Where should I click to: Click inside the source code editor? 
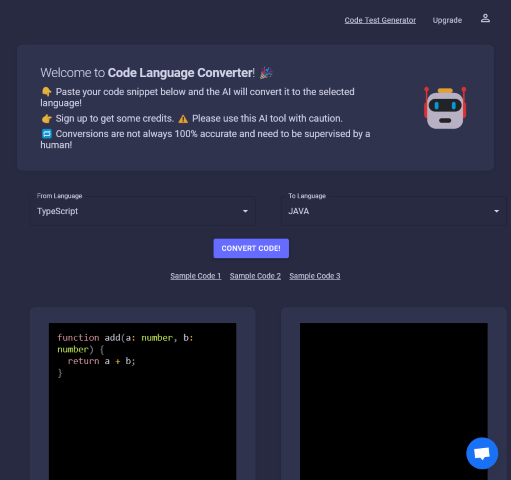[143, 401]
